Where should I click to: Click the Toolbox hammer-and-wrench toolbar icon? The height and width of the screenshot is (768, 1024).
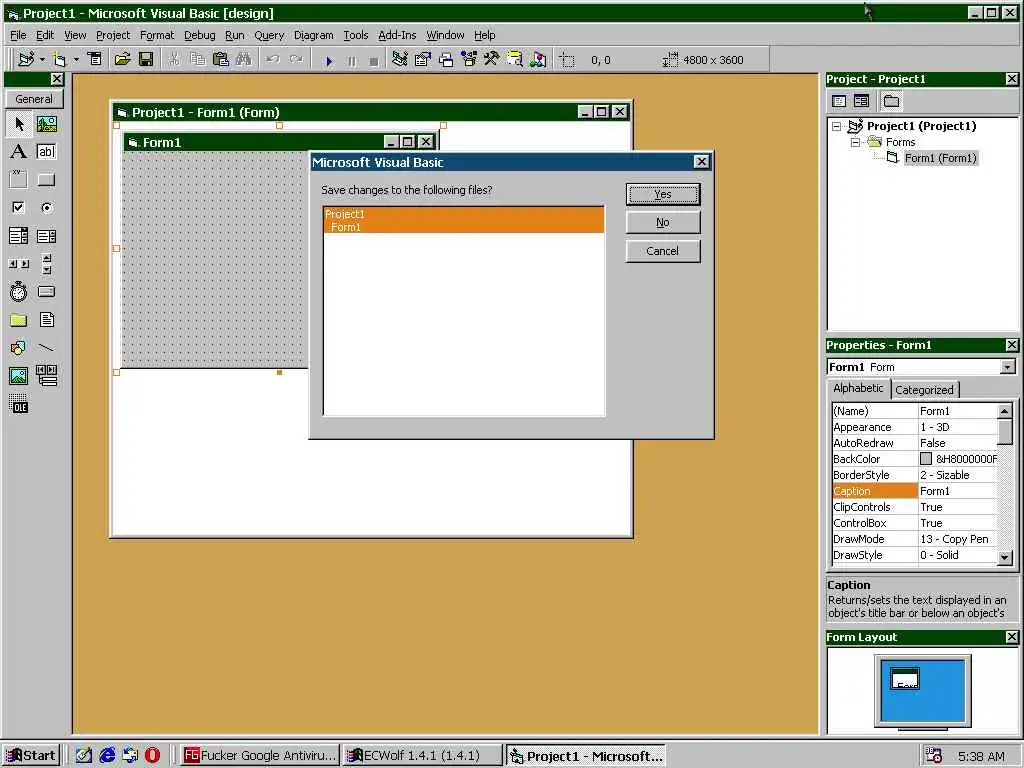pos(491,59)
